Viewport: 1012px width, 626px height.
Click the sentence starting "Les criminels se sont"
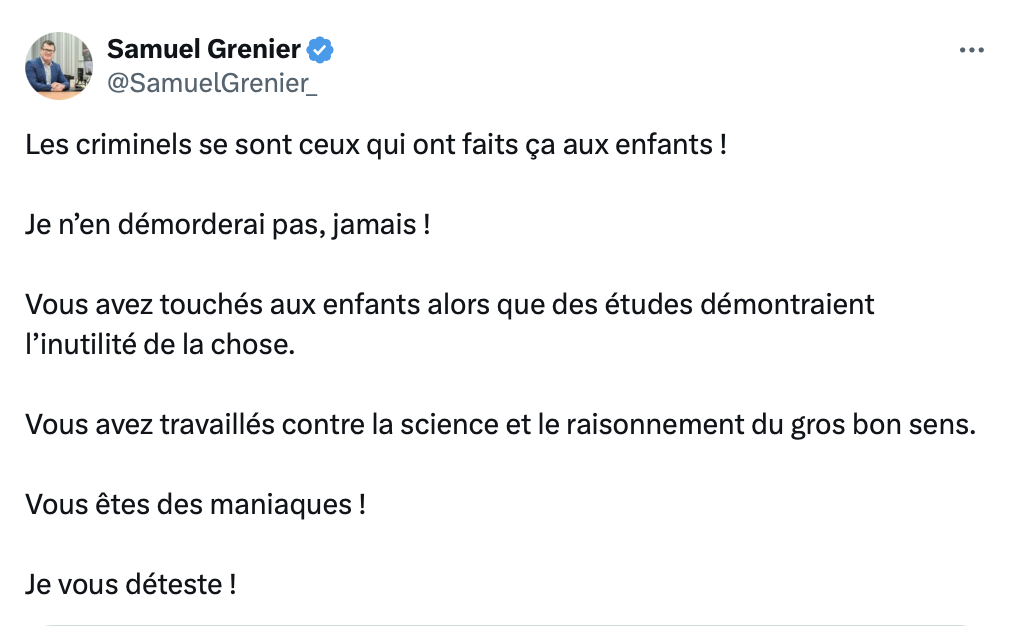[376, 145]
